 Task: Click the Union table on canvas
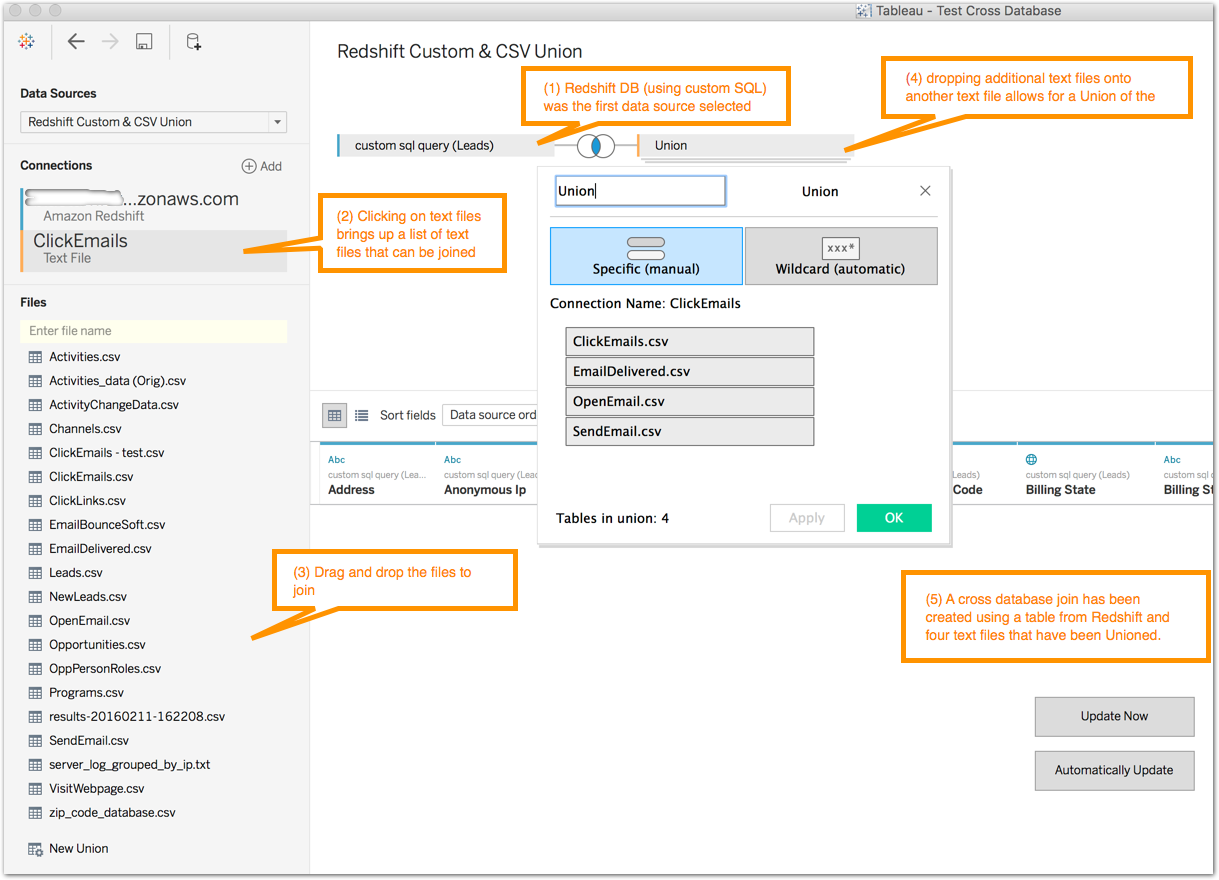[746, 146]
